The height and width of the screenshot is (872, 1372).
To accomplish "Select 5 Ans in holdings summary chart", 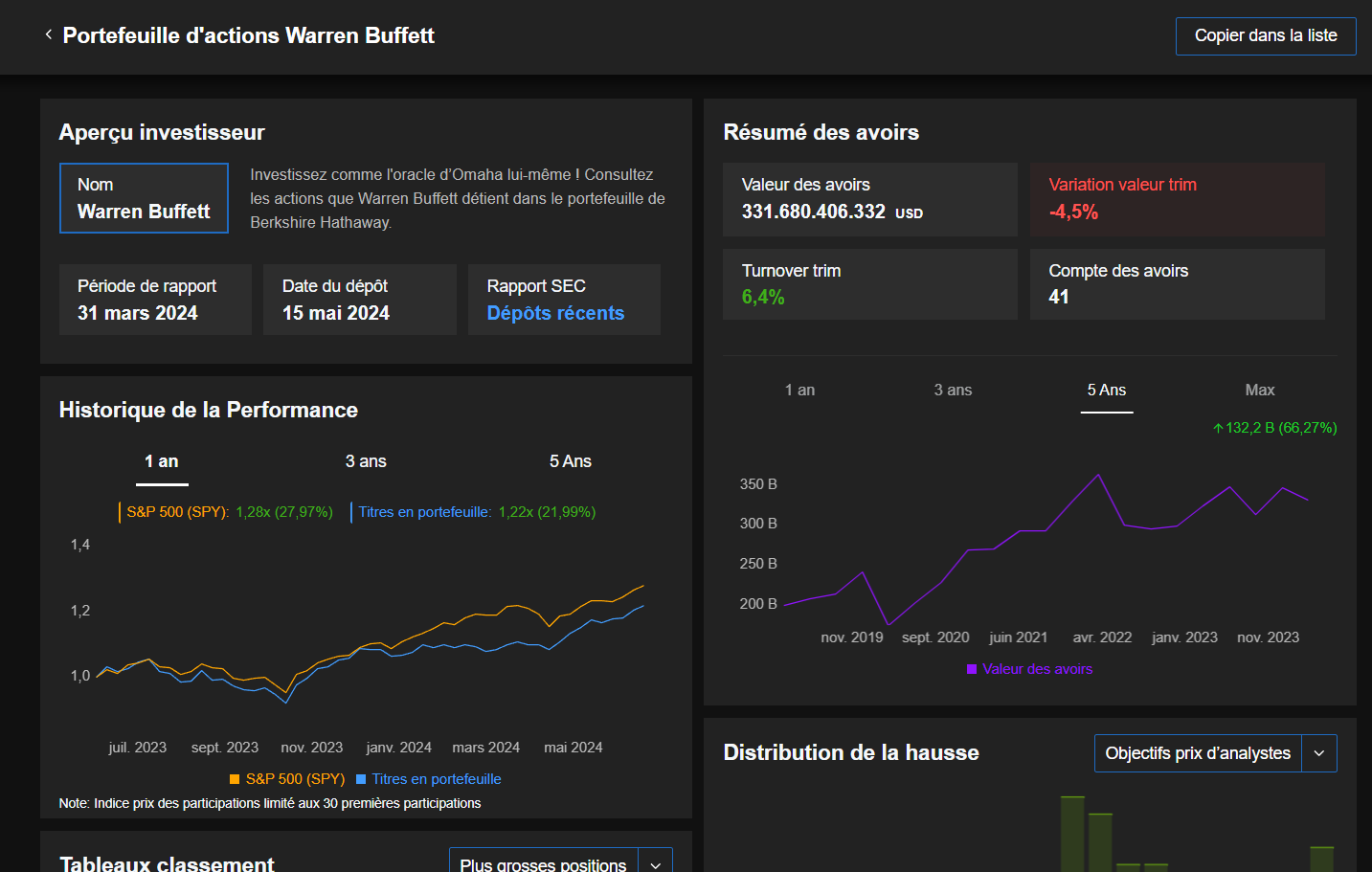I will coord(1107,390).
